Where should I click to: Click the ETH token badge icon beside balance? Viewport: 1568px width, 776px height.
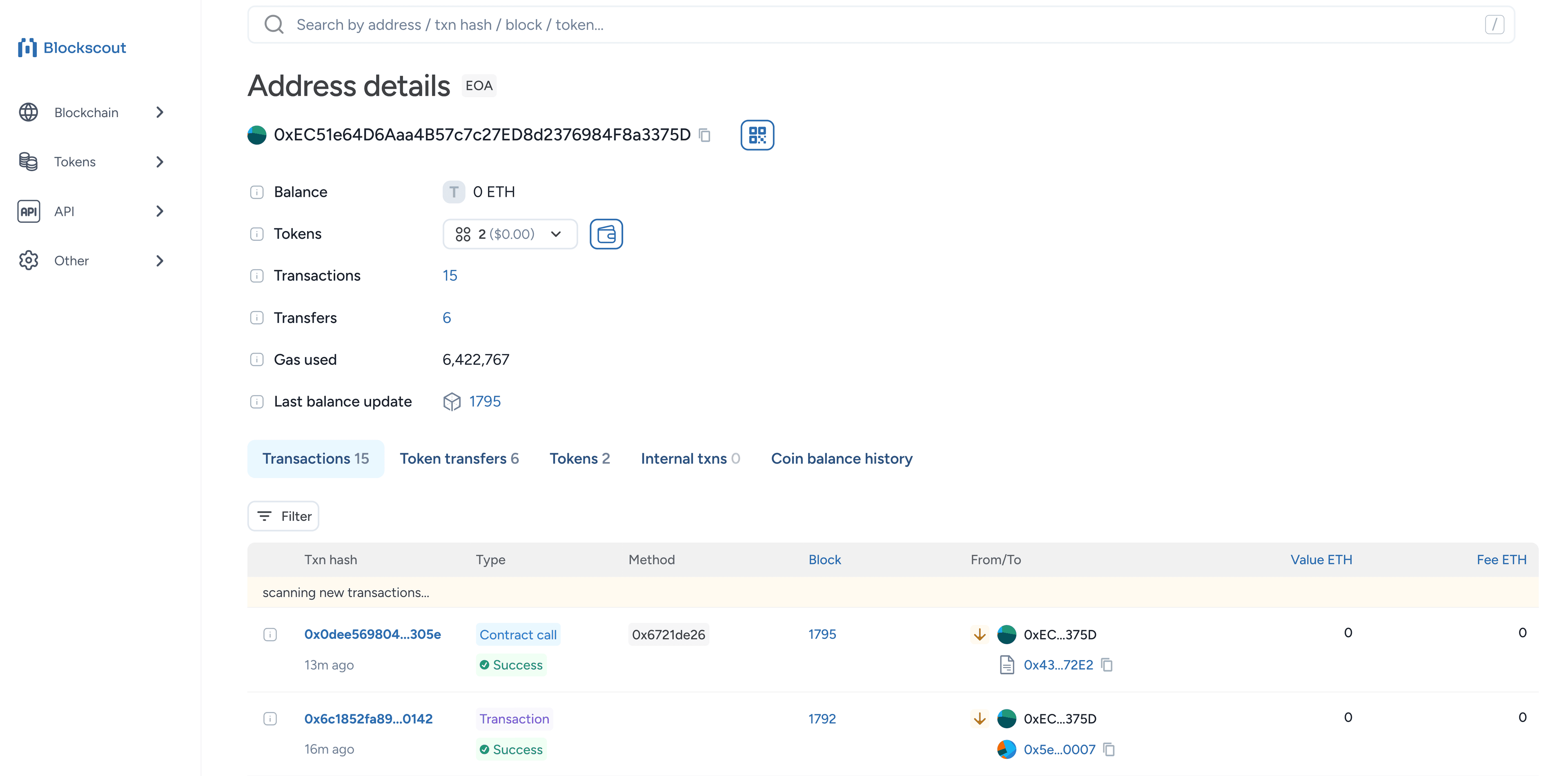point(454,192)
